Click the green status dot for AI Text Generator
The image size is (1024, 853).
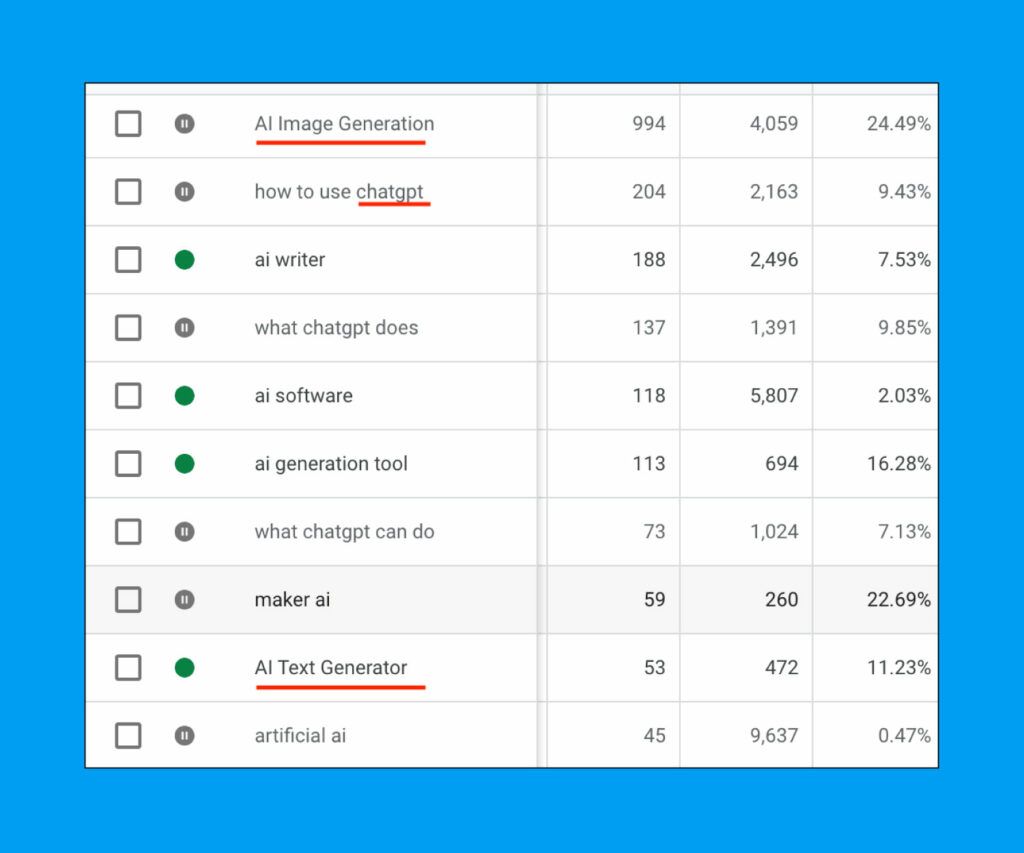point(185,668)
